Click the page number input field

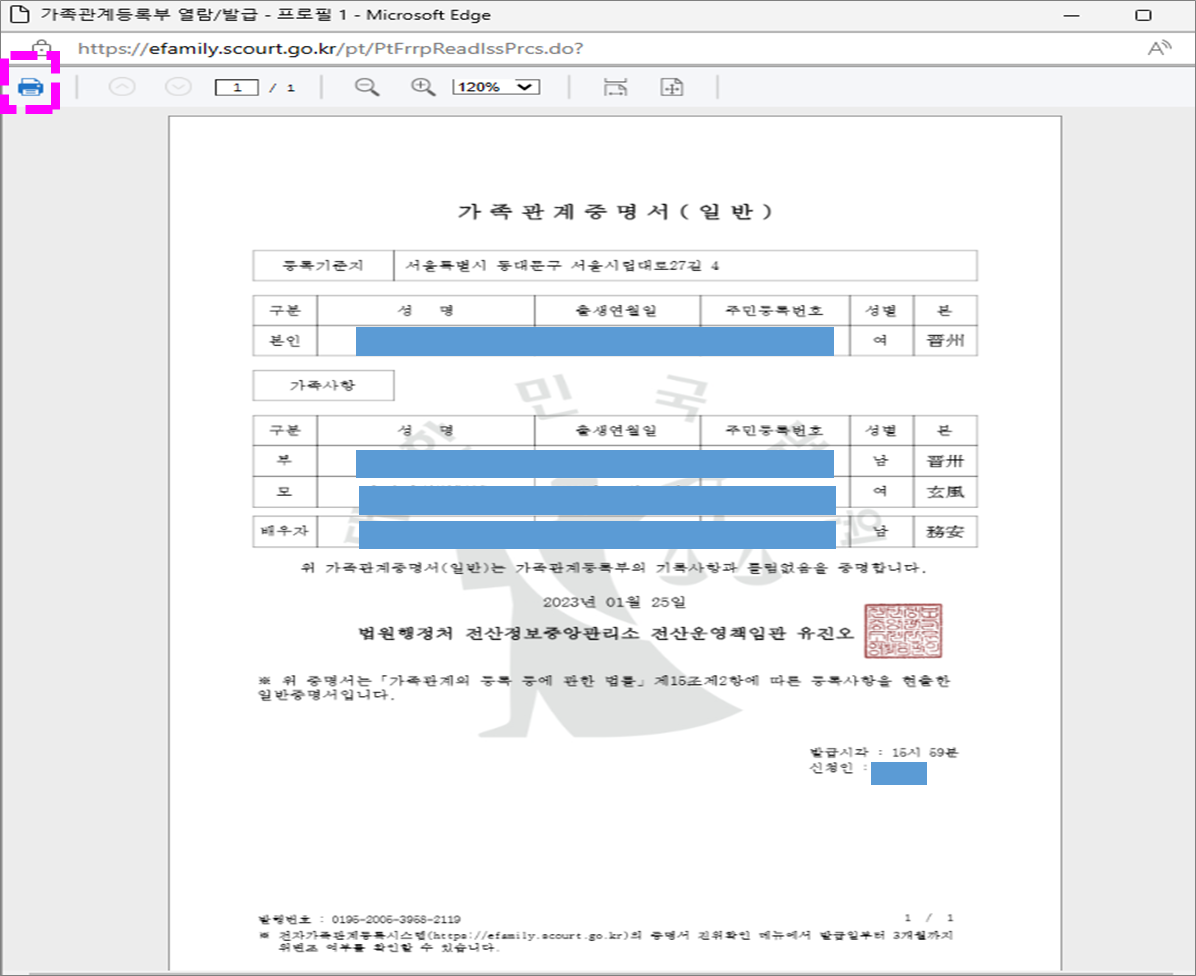click(237, 87)
